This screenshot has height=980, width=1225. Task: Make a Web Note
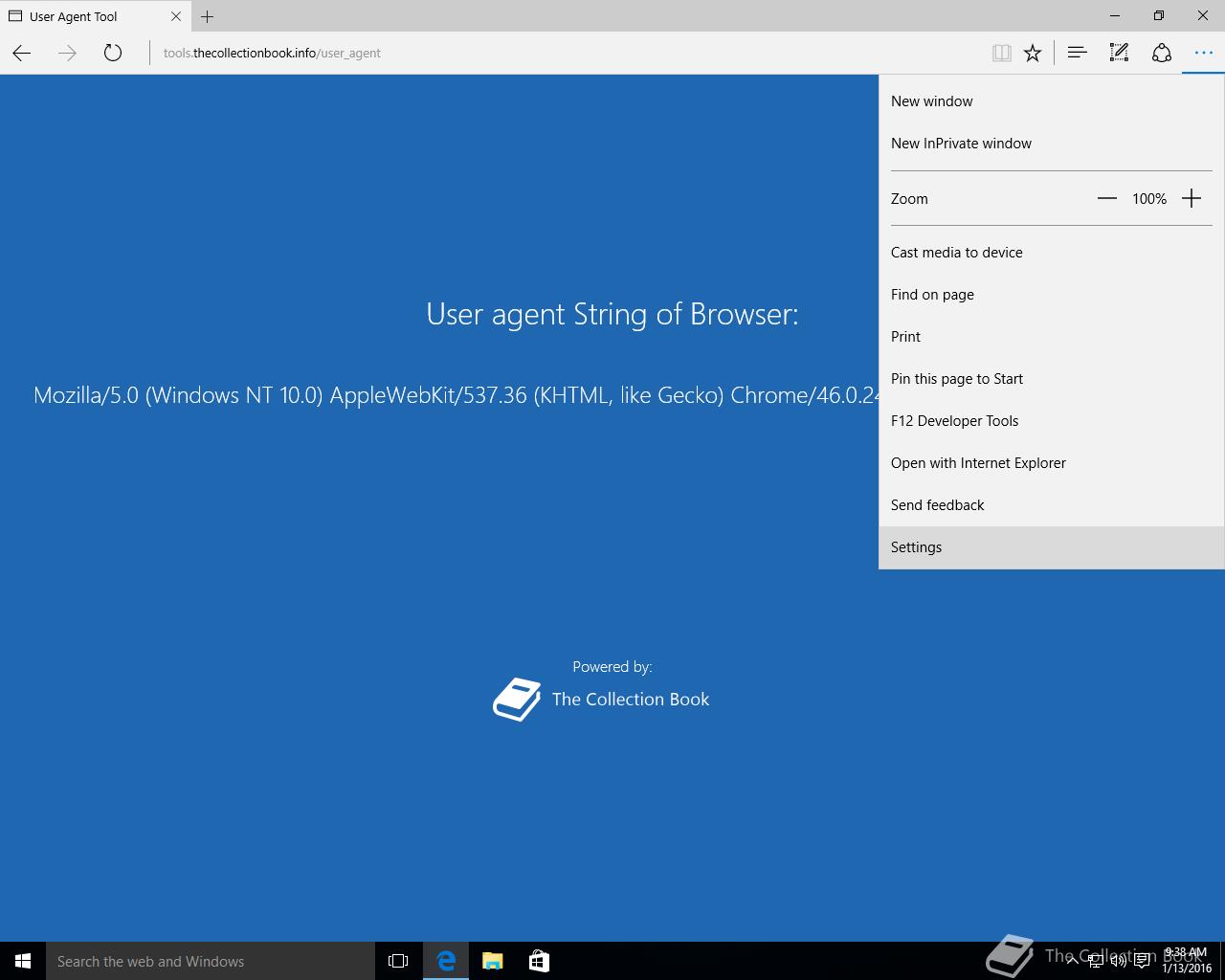[x=1119, y=54]
